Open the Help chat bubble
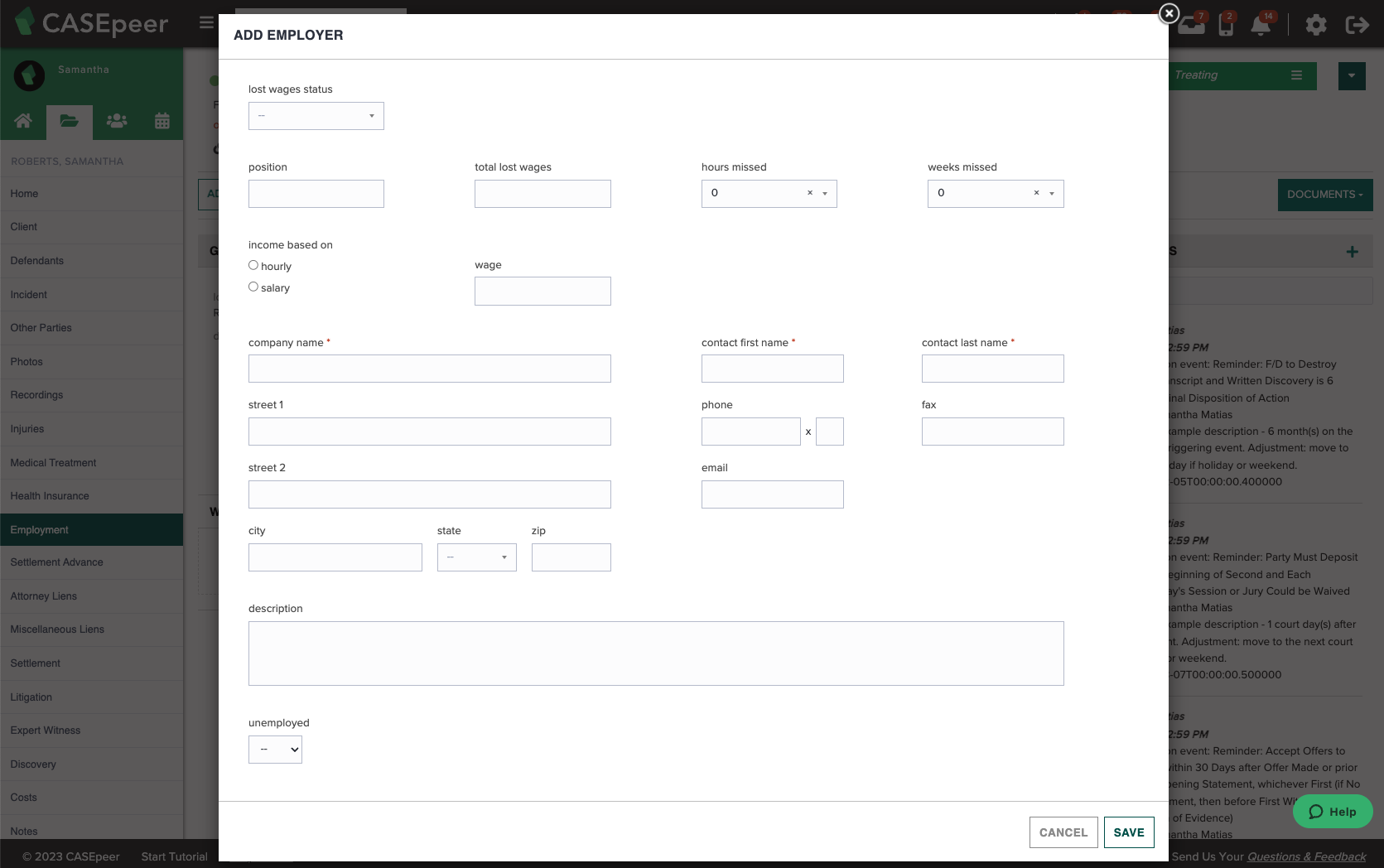1384x868 pixels. pyautogui.click(x=1332, y=812)
